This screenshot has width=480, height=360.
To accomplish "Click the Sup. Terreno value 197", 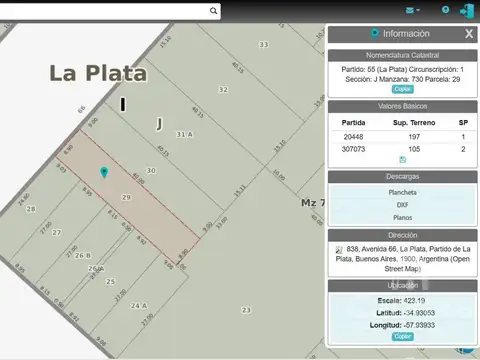I will point(414,137).
